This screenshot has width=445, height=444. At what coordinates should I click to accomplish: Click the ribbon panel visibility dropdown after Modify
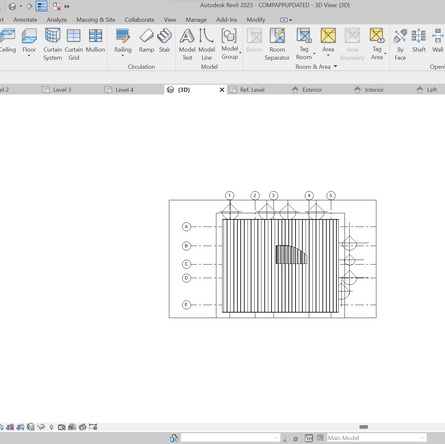[286, 20]
